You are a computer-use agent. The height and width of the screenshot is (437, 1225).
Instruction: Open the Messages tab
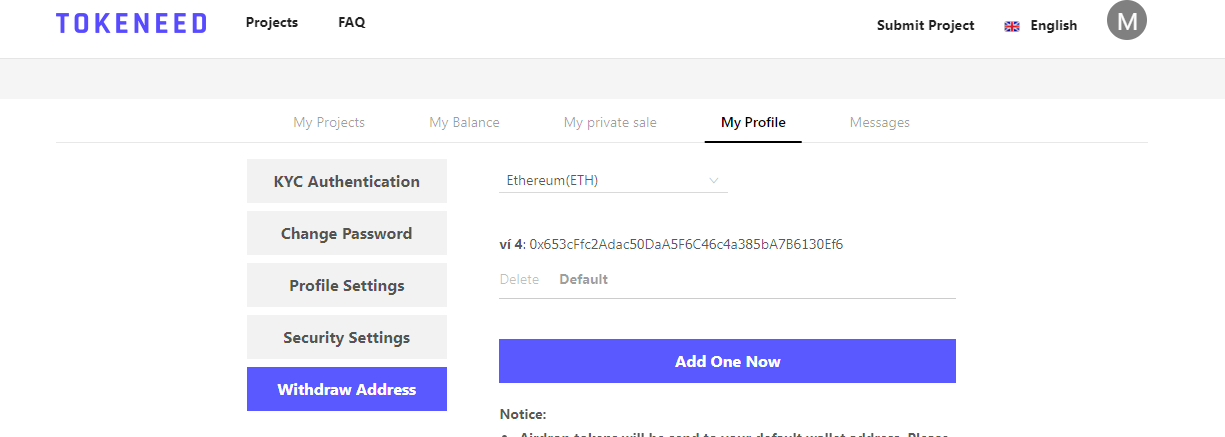click(879, 122)
